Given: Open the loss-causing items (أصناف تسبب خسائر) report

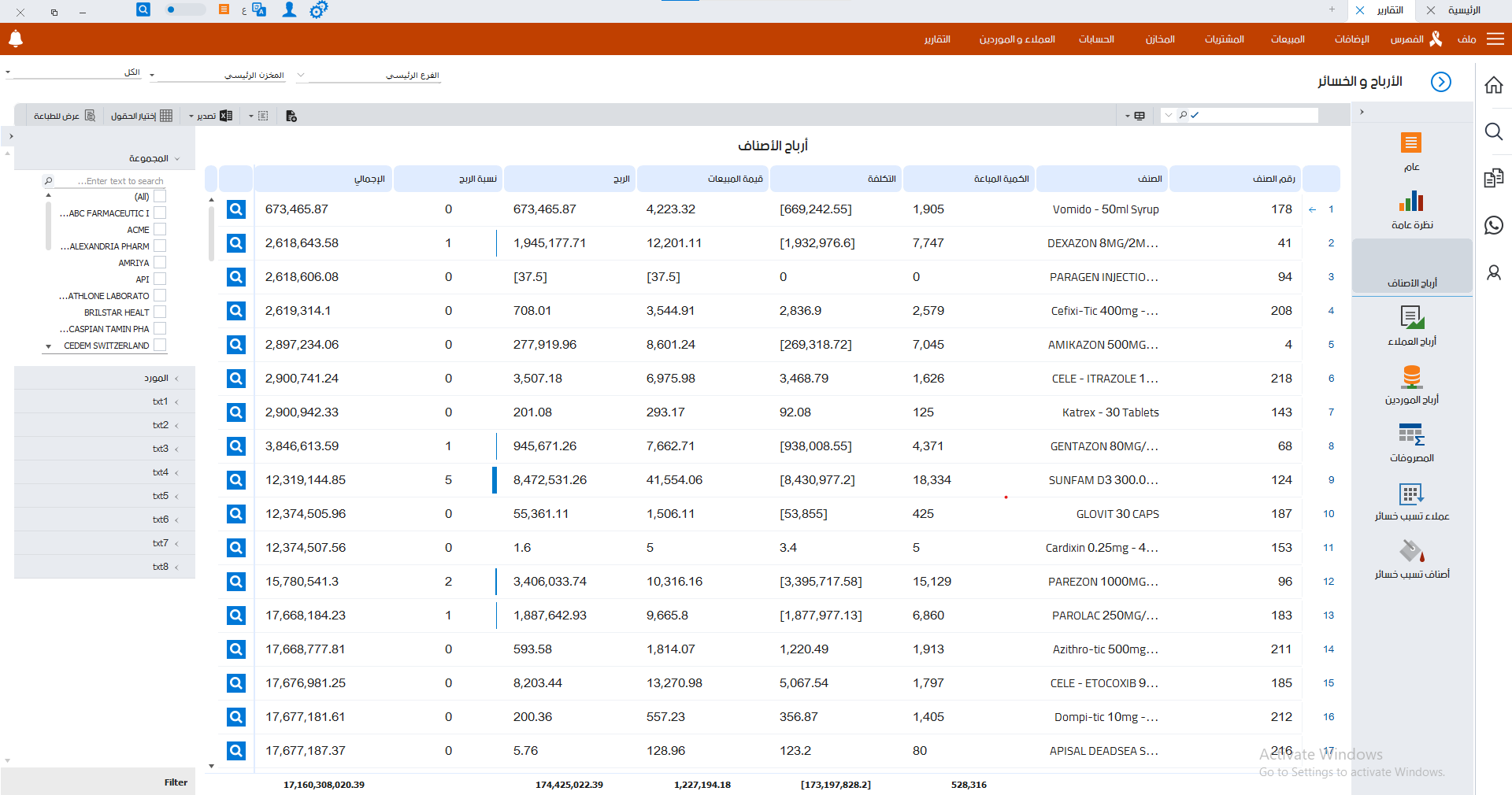Looking at the screenshot, I should (x=1412, y=559).
